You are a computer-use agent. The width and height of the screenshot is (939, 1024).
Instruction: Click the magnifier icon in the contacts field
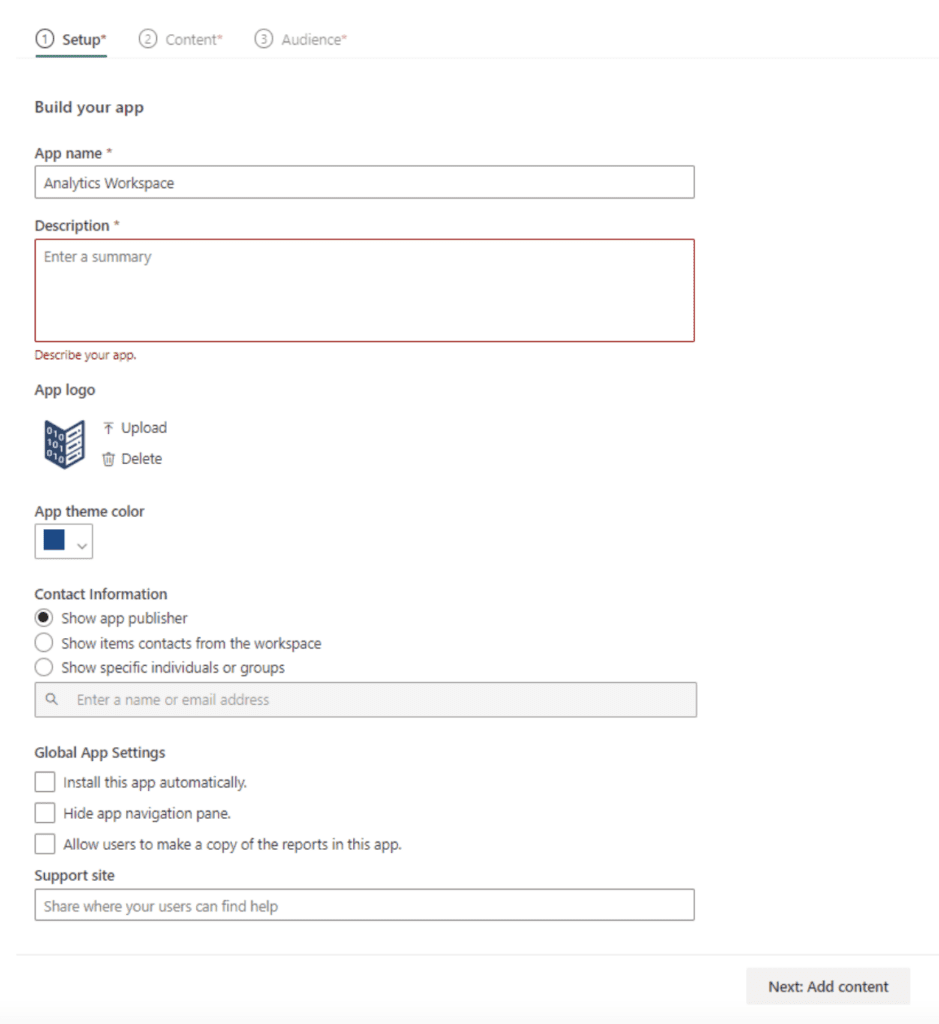coord(51,699)
